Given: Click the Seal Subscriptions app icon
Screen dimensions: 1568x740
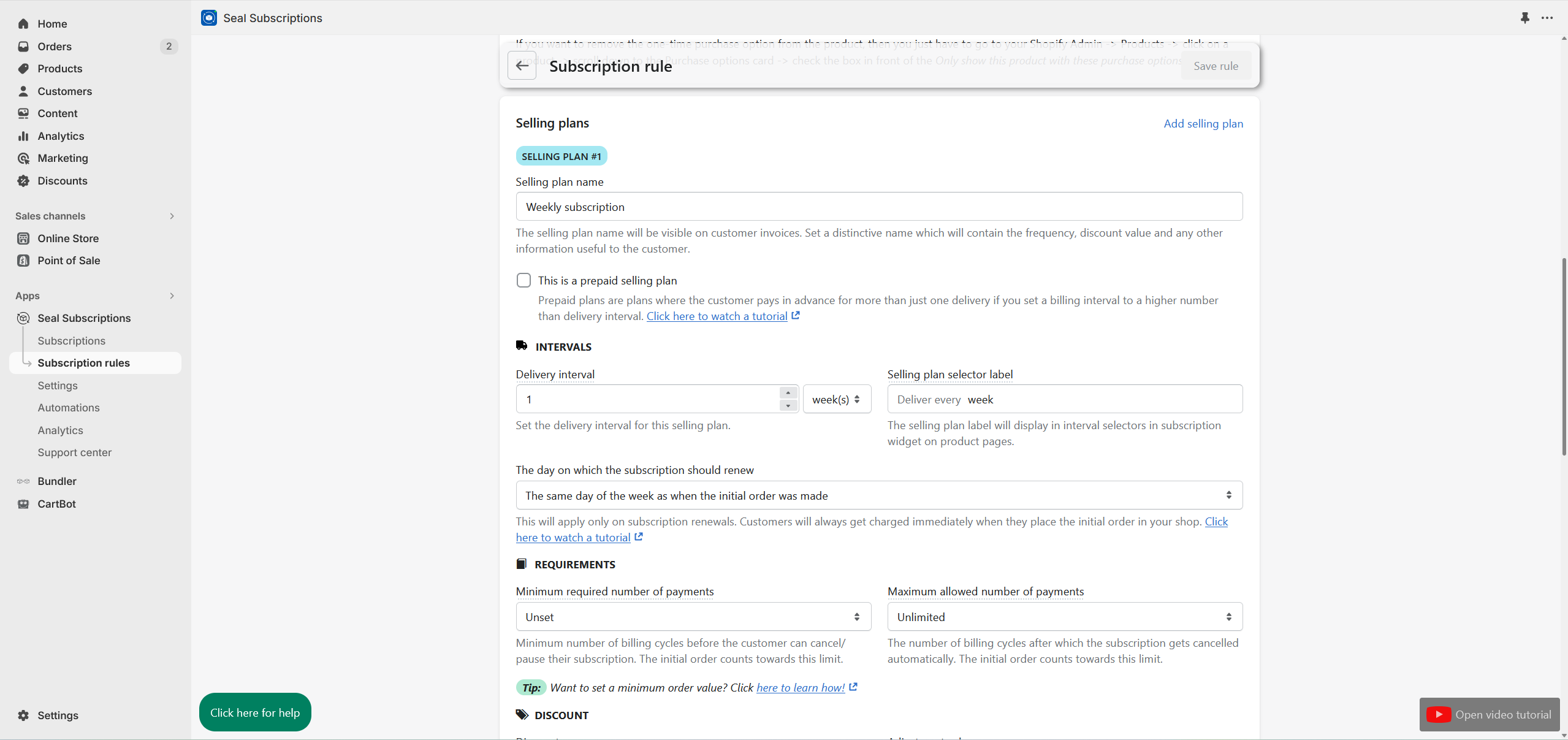Looking at the screenshot, I should [x=208, y=18].
